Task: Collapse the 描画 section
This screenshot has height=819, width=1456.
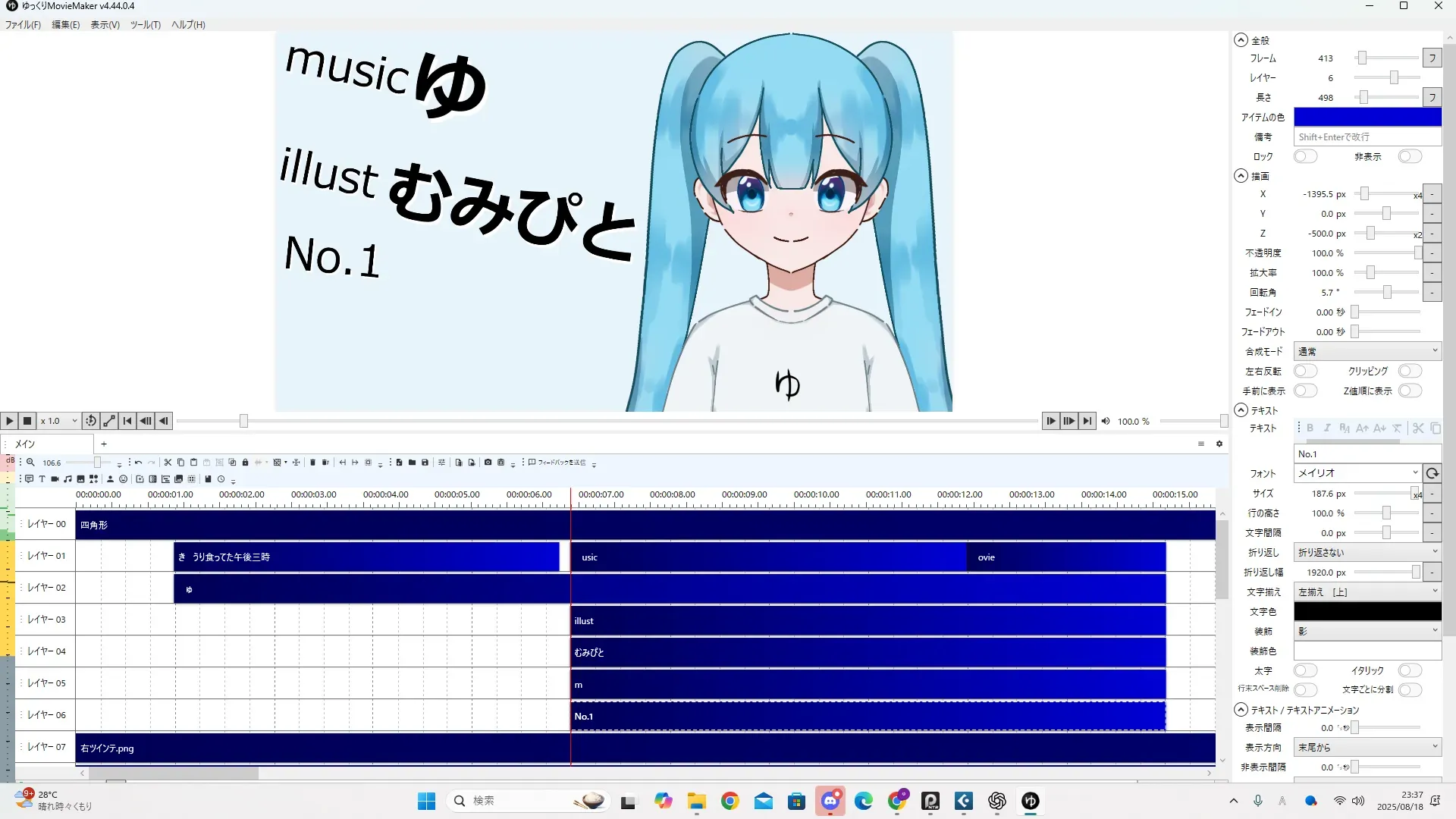Action: [1241, 176]
